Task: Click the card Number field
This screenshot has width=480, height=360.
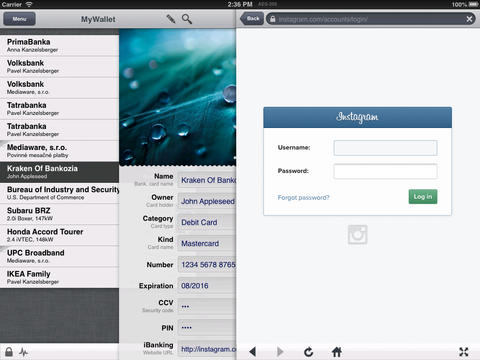Action: click(x=207, y=265)
